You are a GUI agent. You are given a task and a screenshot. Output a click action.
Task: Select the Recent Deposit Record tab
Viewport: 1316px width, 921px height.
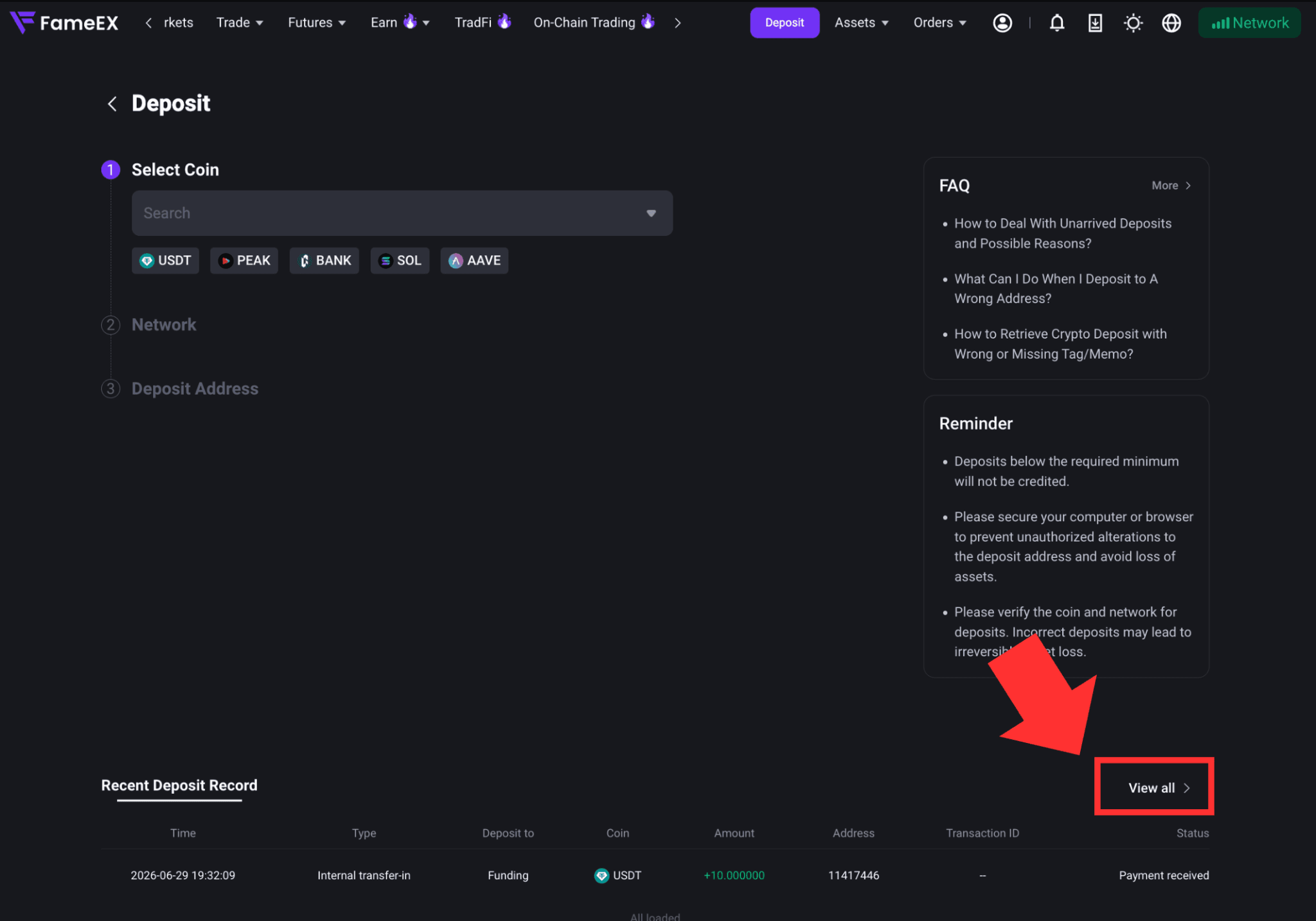click(x=179, y=785)
